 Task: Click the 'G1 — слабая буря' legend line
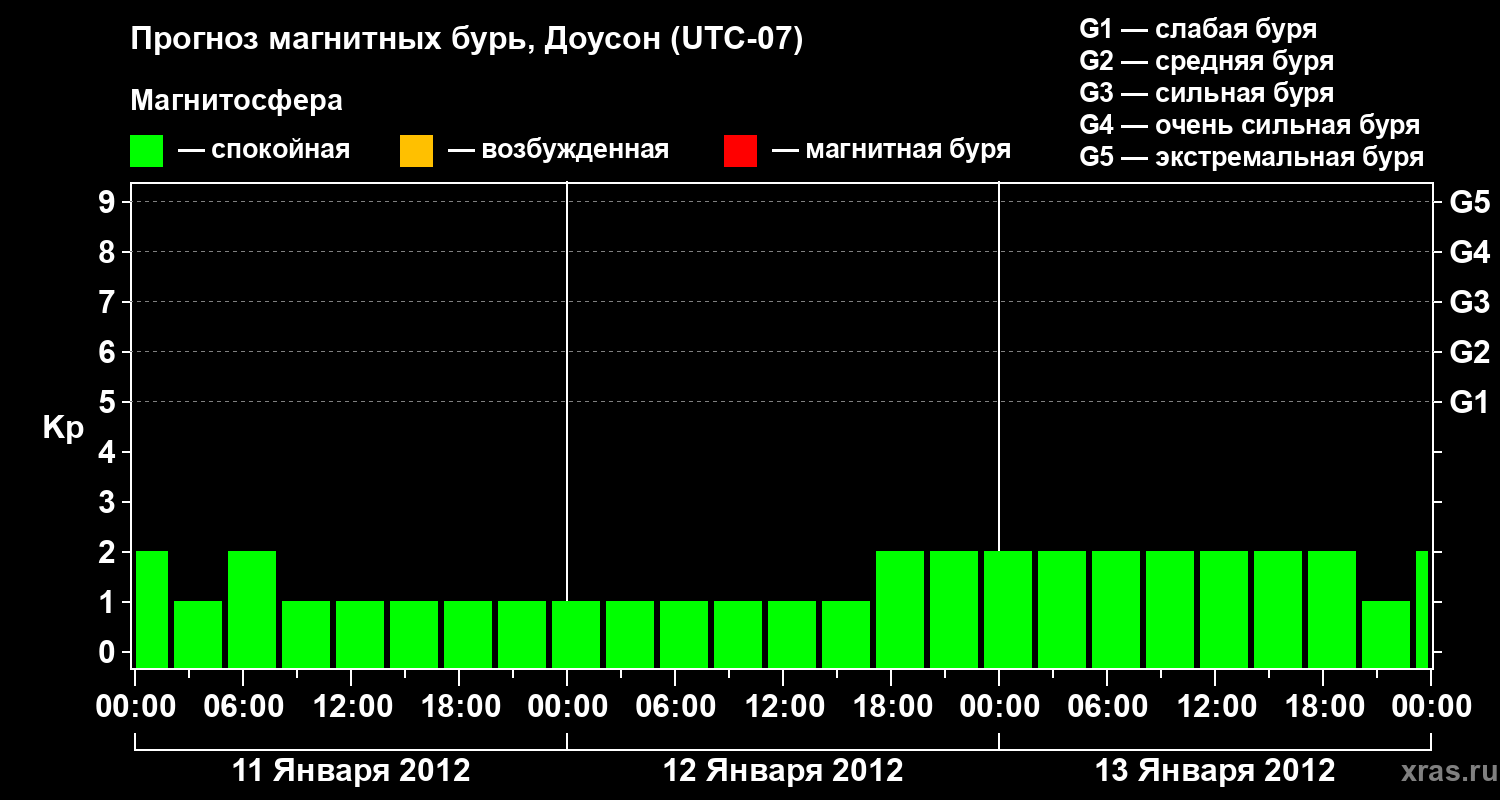click(x=1198, y=29)
